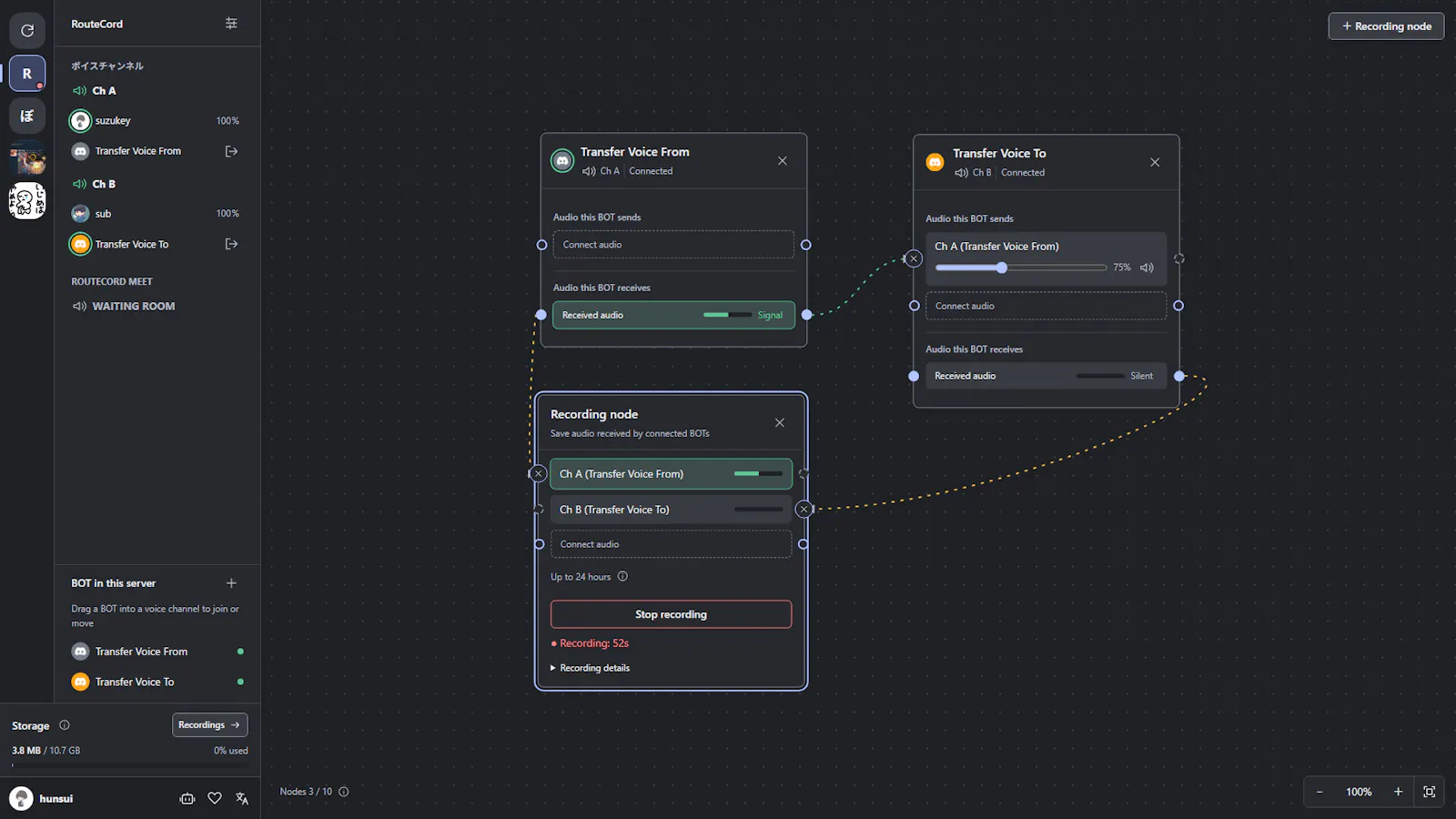This screenshot has width=1456, height=819.
Task: Click the Nodes 3 / 10 info icon
Action: pos(344,792)
